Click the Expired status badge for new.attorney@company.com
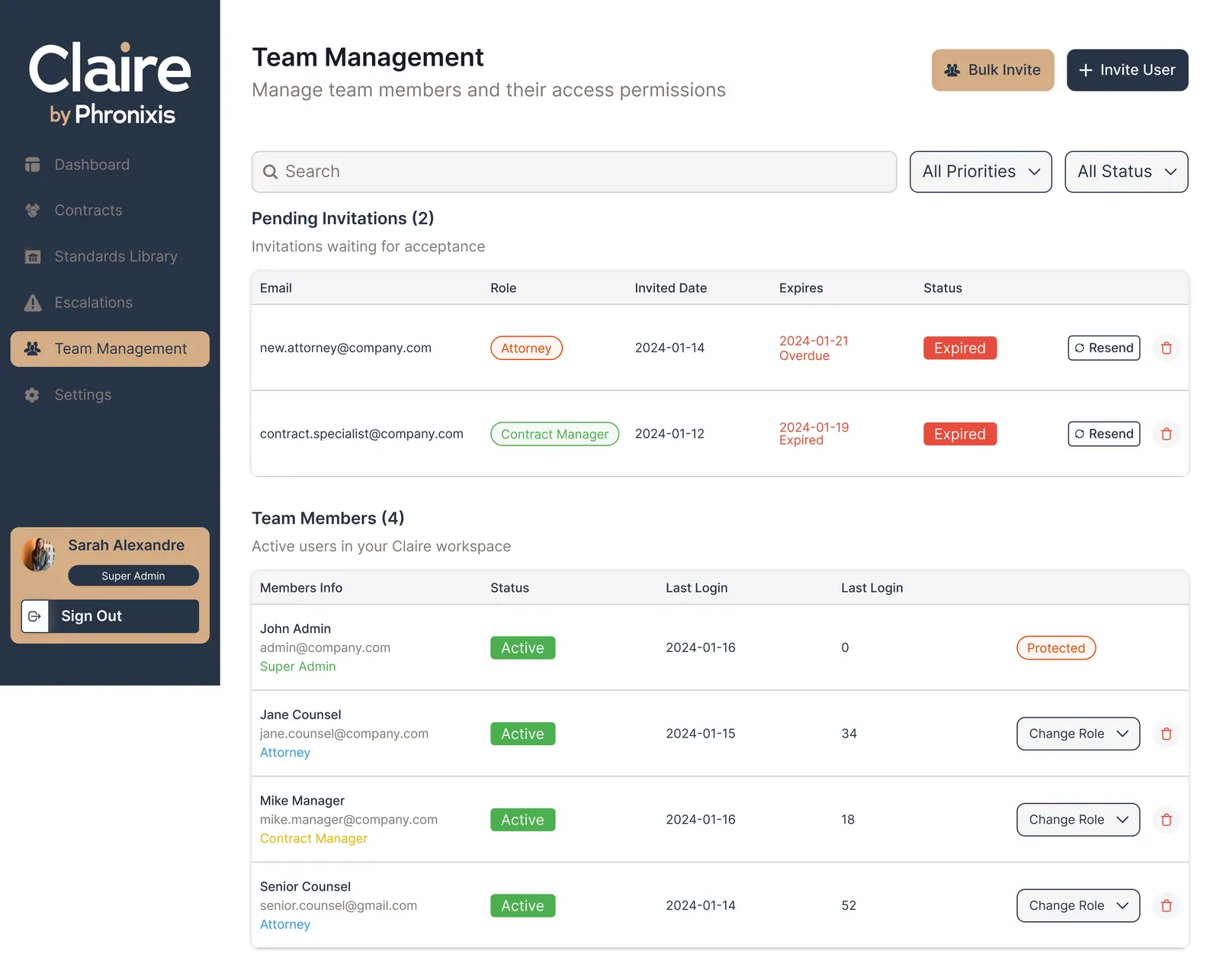The width and height of the screenshot is (1220, 980). tap(960, 348)
